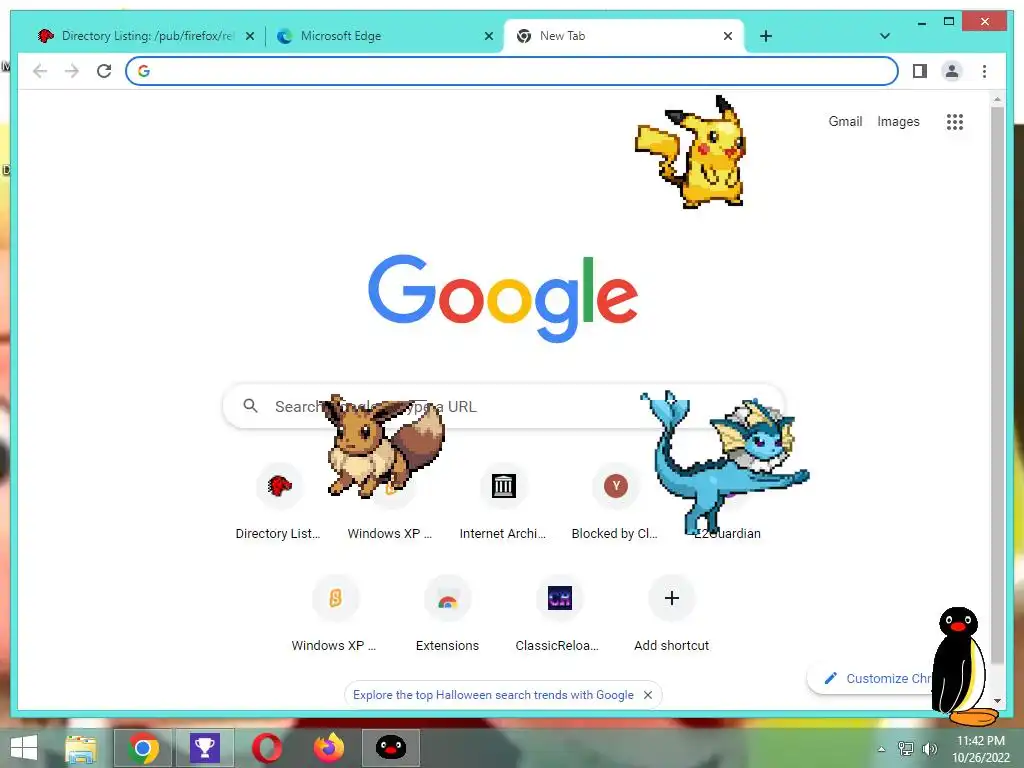
Task: Open the Directory List shortcut
Action: pos(278,503)
